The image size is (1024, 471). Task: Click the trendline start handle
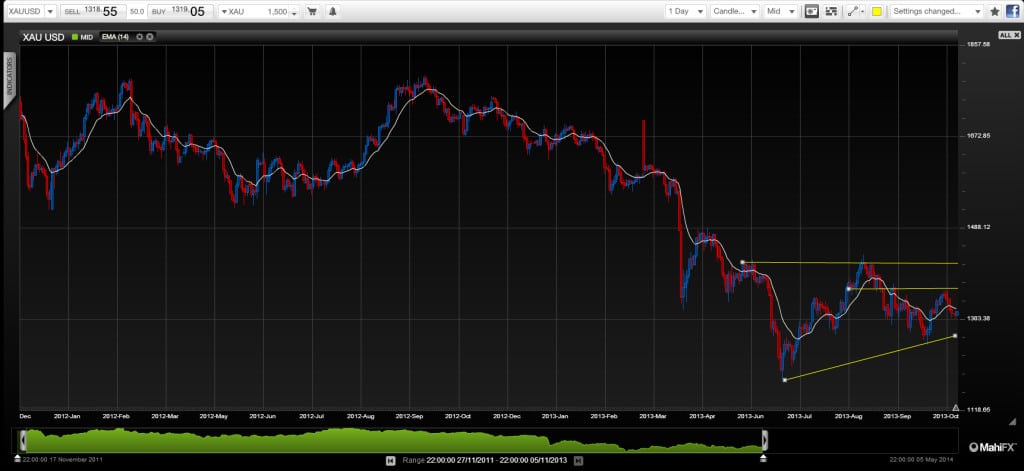click(x=784, y=380)
